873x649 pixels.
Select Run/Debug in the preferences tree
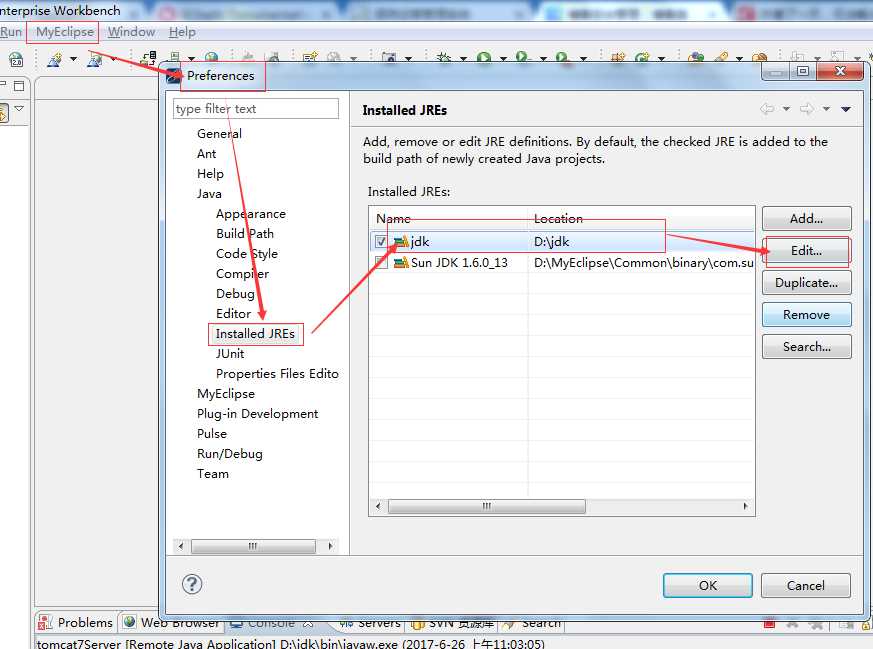tap(229, 454)
